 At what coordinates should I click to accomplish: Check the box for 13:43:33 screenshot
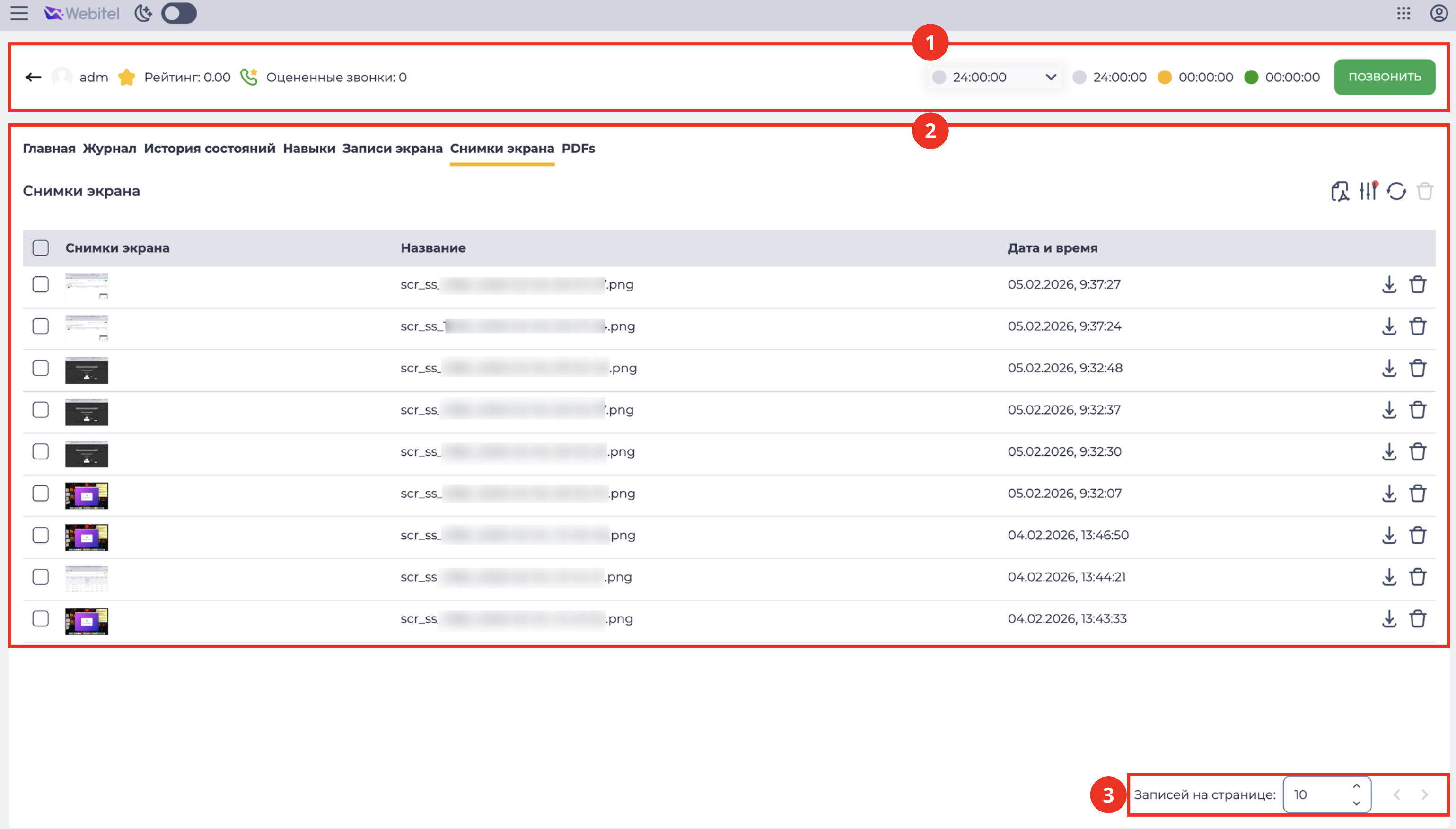40,618
